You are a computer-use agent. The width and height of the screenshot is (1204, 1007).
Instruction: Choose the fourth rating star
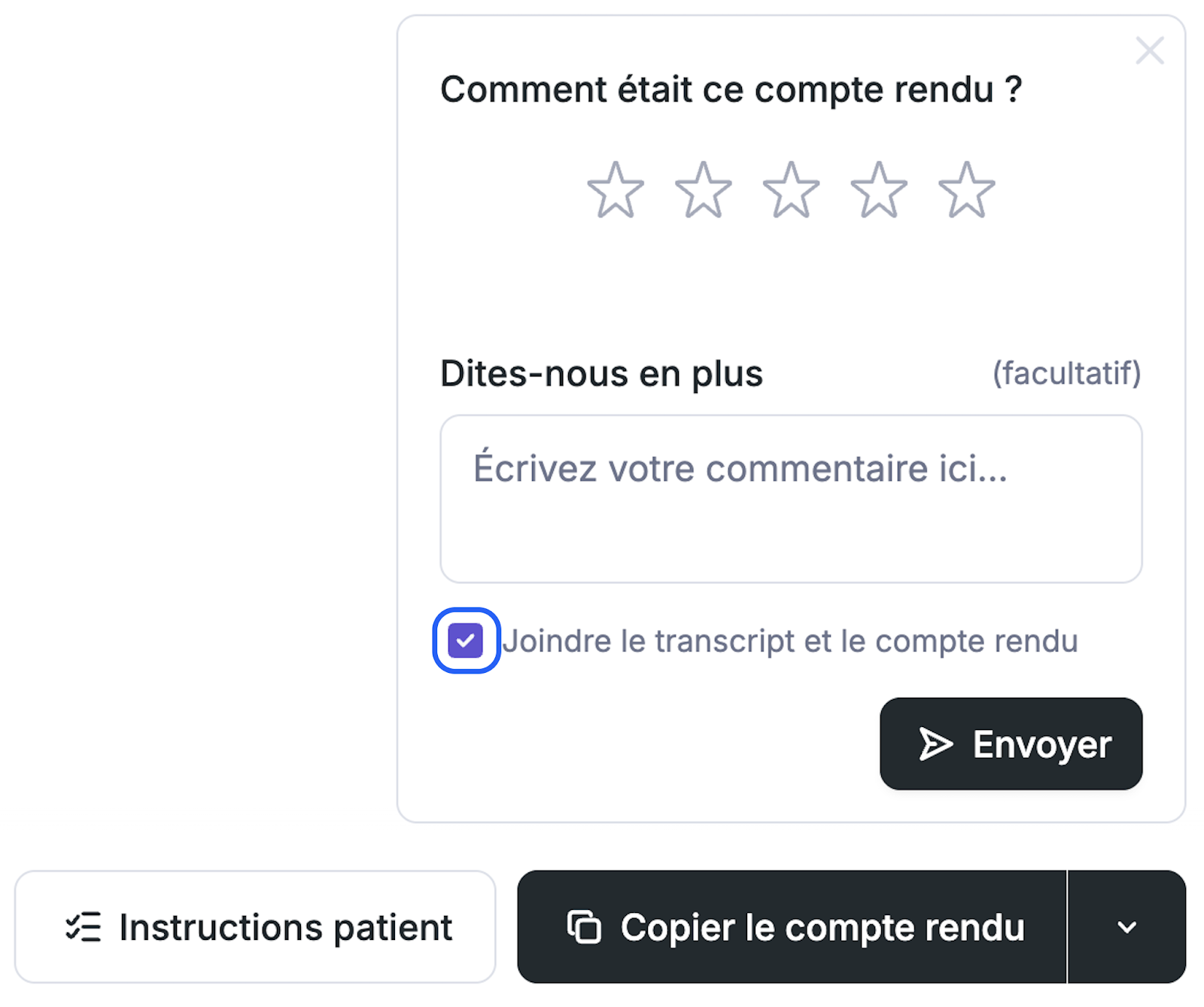click(x=879, y=190)
